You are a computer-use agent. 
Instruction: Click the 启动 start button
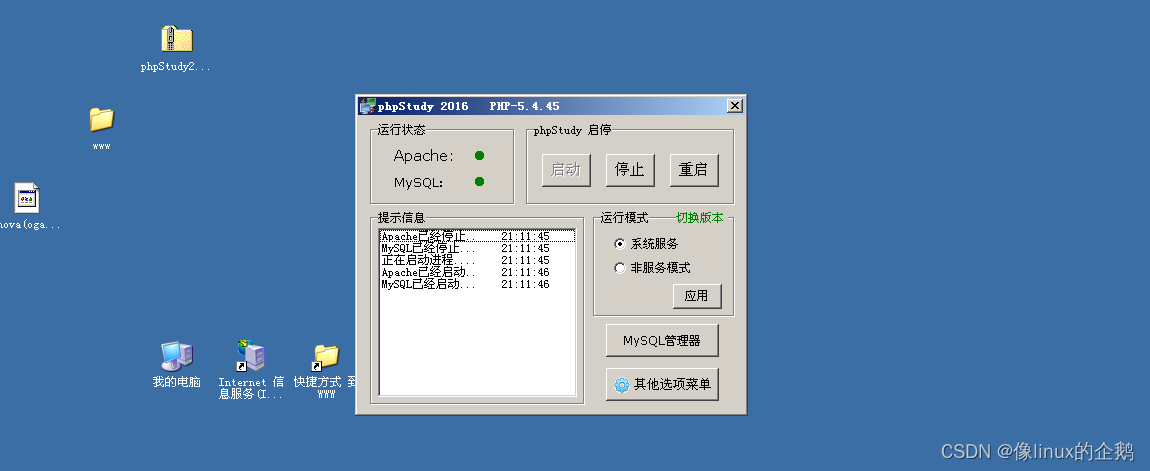(x=566, y=170)
